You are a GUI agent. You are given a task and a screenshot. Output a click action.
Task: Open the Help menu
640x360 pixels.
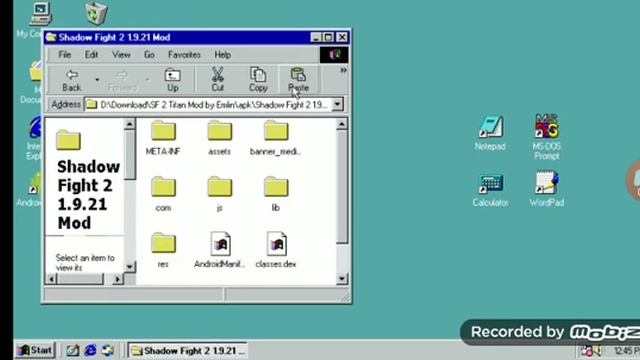tap(222, 55)
